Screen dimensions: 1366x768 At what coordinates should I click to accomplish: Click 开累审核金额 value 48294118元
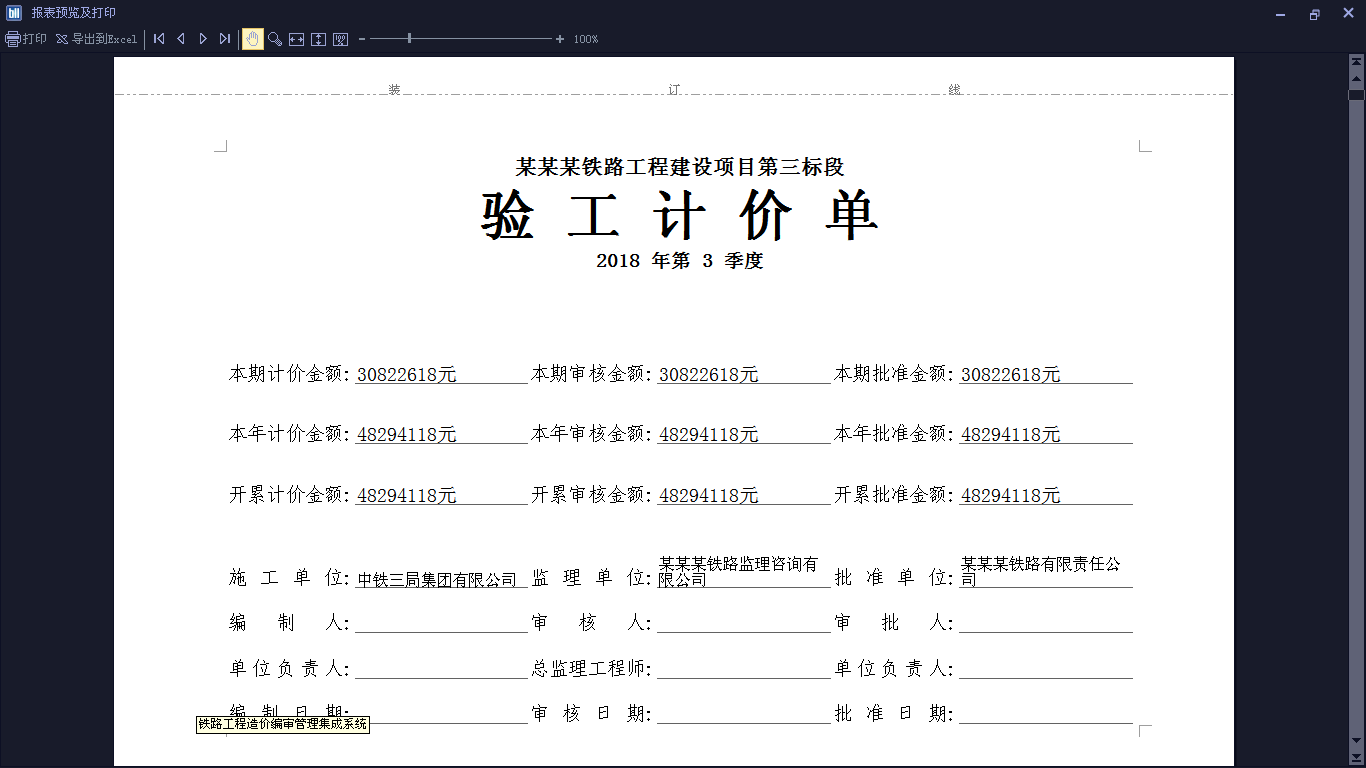pyautogui.click(x=709, y=495)
